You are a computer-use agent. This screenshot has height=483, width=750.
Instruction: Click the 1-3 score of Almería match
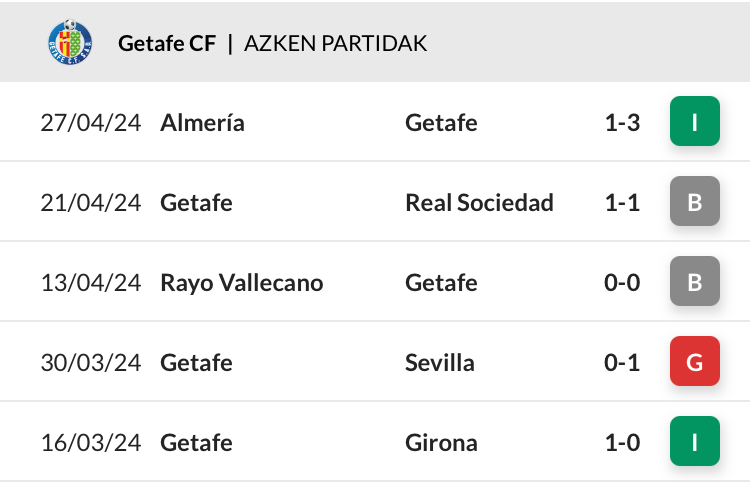coord(622,122)
